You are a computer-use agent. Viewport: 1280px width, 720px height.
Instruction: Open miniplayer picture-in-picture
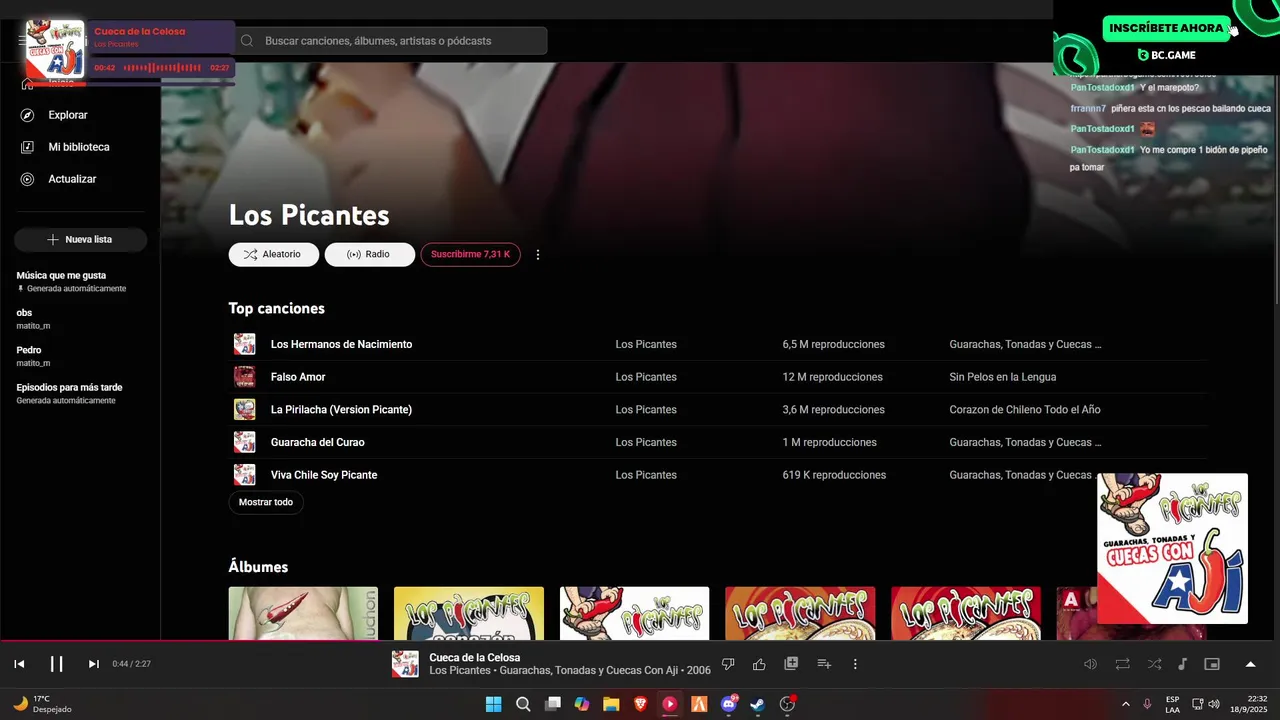(x=1212, y=664)
